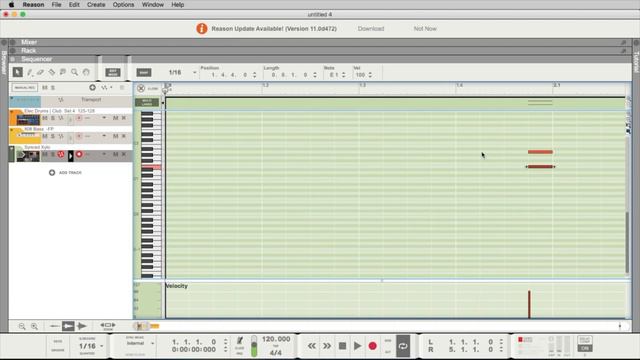Click the Stop transport button
This screenshot has height=360, width=640.
[x=342, y=346]
